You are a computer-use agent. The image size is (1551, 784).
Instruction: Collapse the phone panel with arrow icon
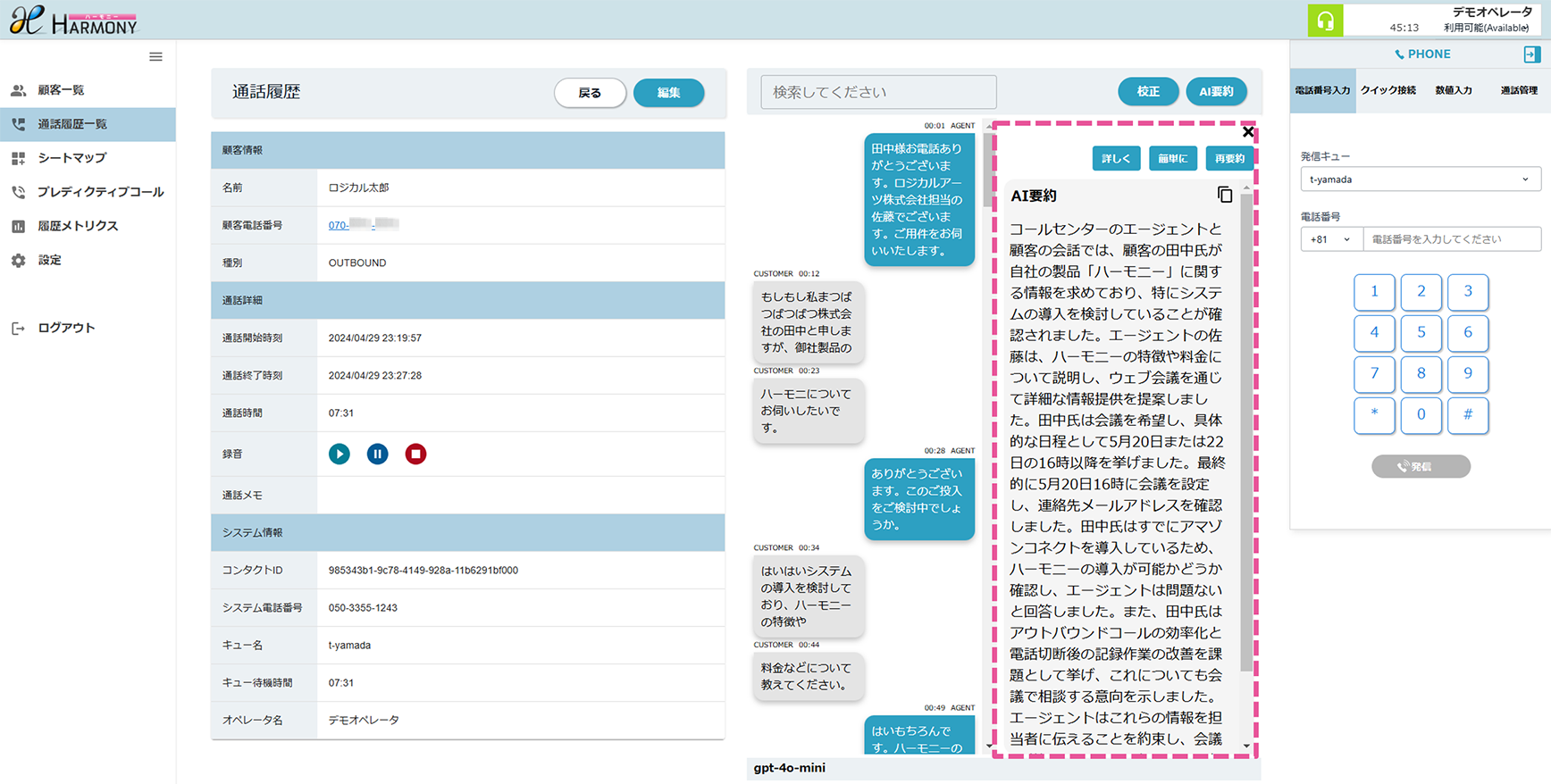[x=1531, y=54]
